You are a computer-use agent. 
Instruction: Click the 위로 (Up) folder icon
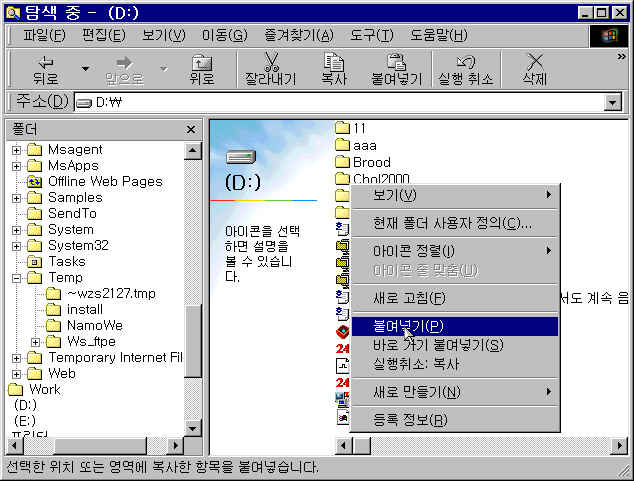click(x=201, y=62)
